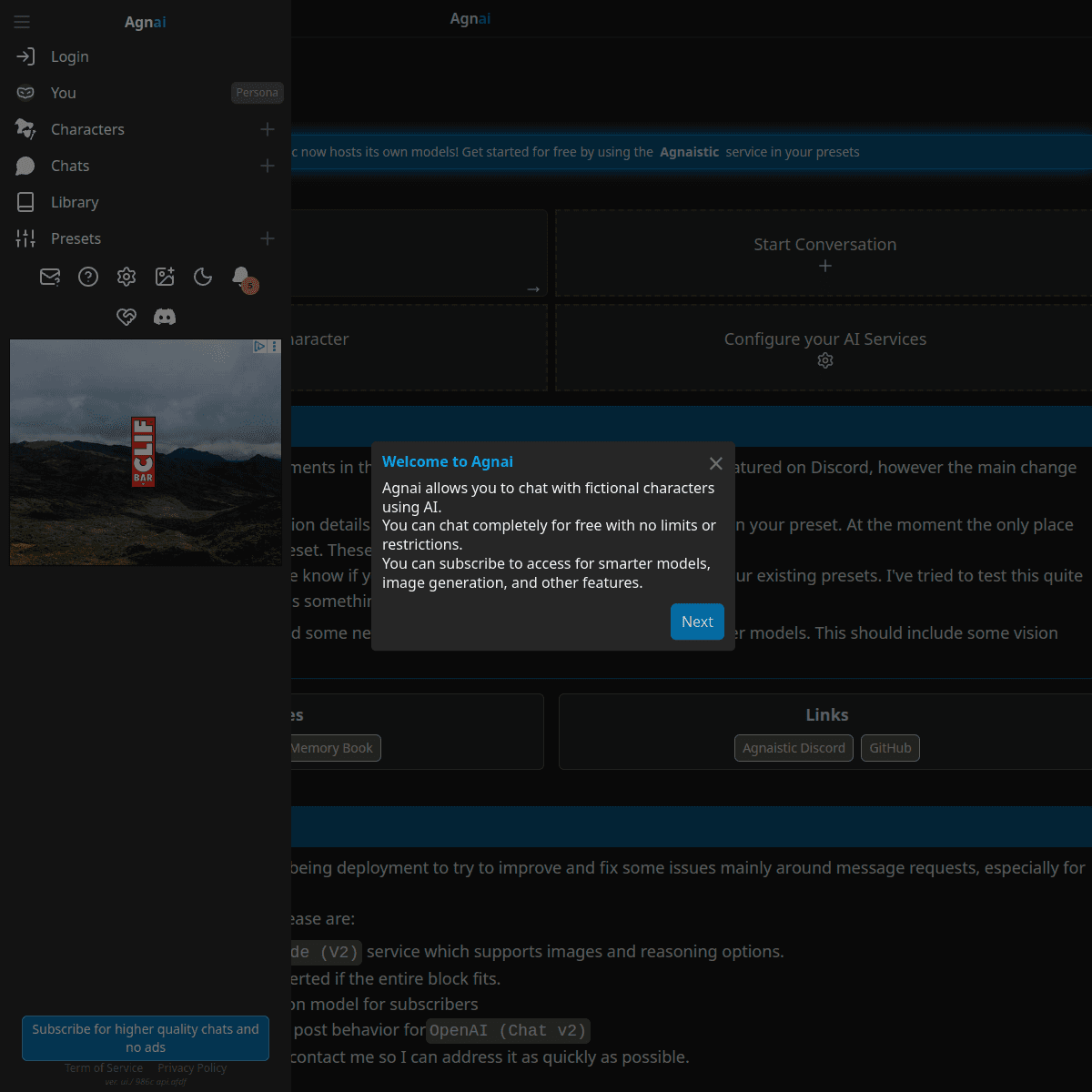Open notifications bell with badge
This screenshot has width=1092, height=1092.
[x=241, y=277]
